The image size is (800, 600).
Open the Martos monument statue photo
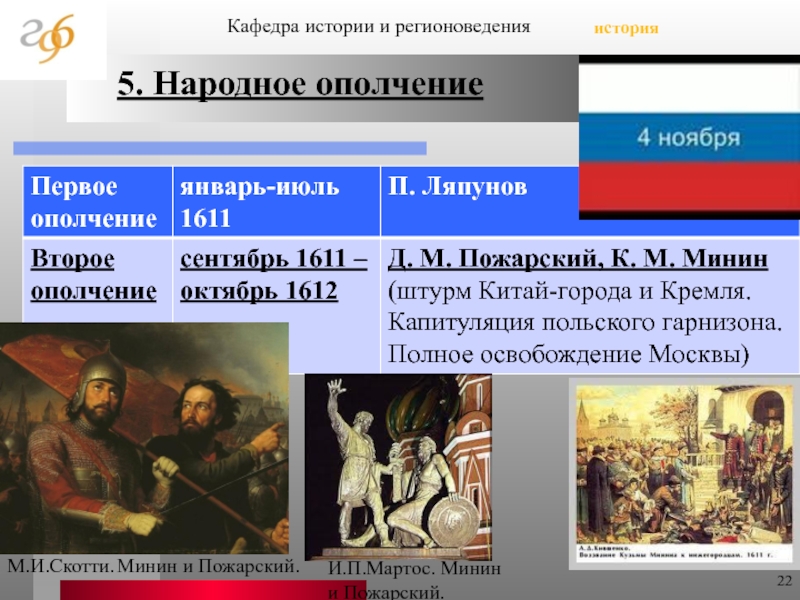pos(397,465)
